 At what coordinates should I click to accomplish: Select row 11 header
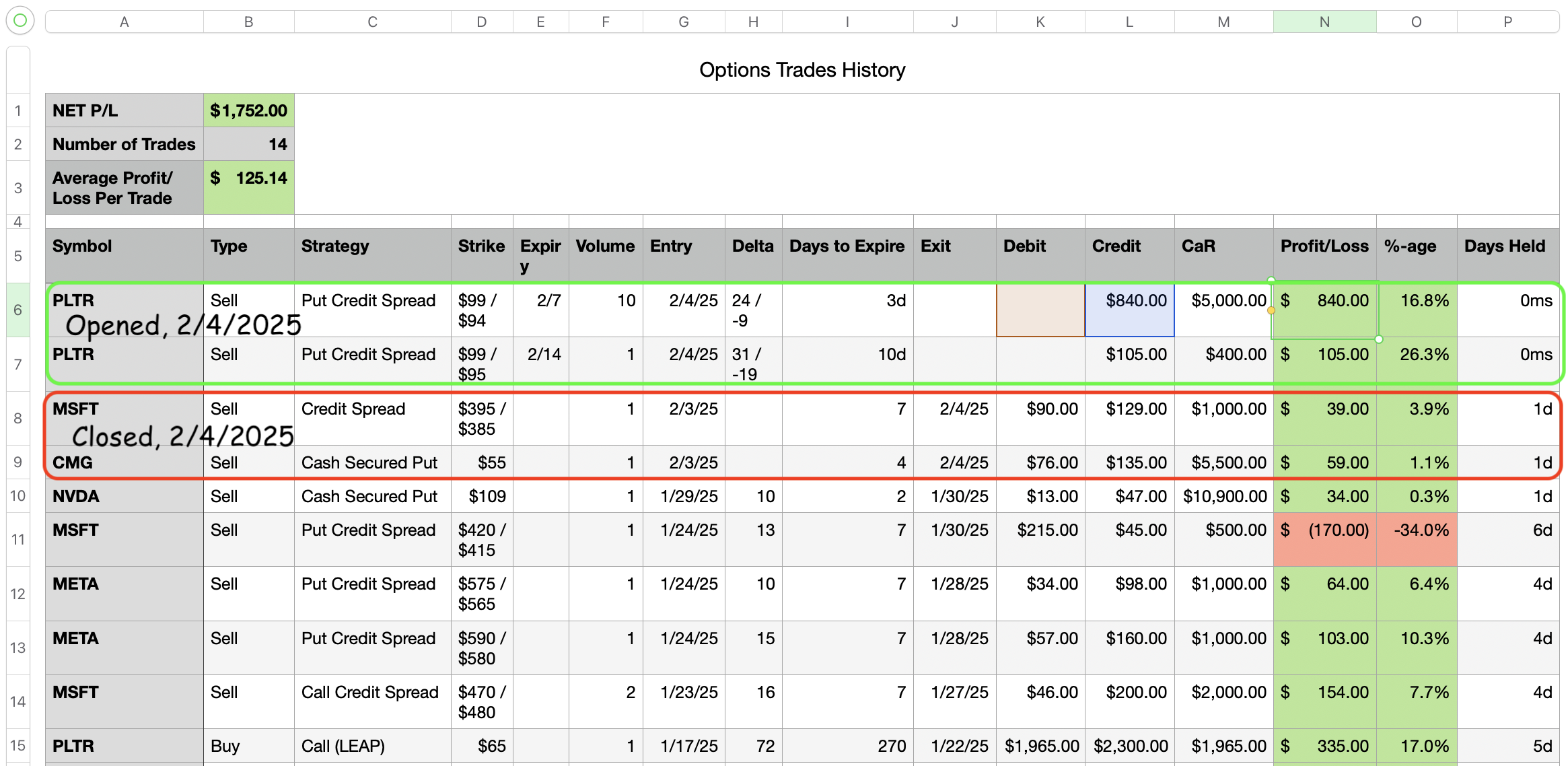click(x=18, y=539)
